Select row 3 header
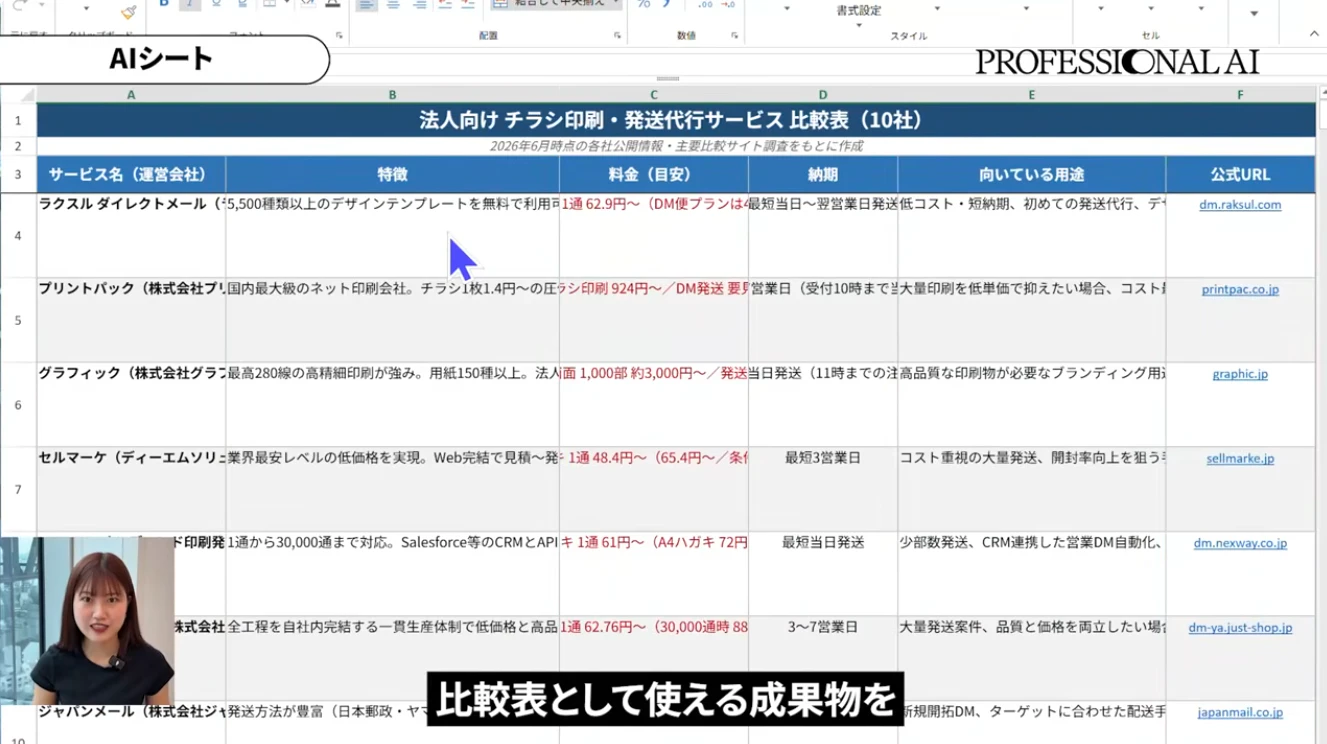Image resolution: width=1327 pixels, height=744 pixels. (18, 174)
